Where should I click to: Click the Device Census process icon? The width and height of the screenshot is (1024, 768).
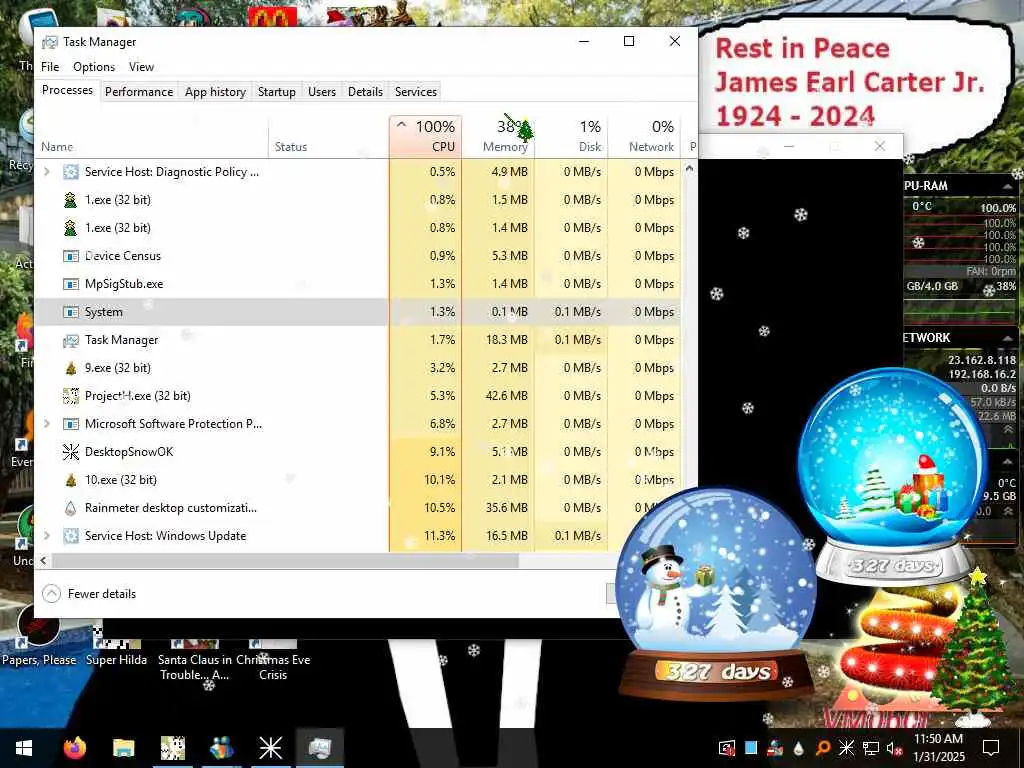tap(71, 256)
